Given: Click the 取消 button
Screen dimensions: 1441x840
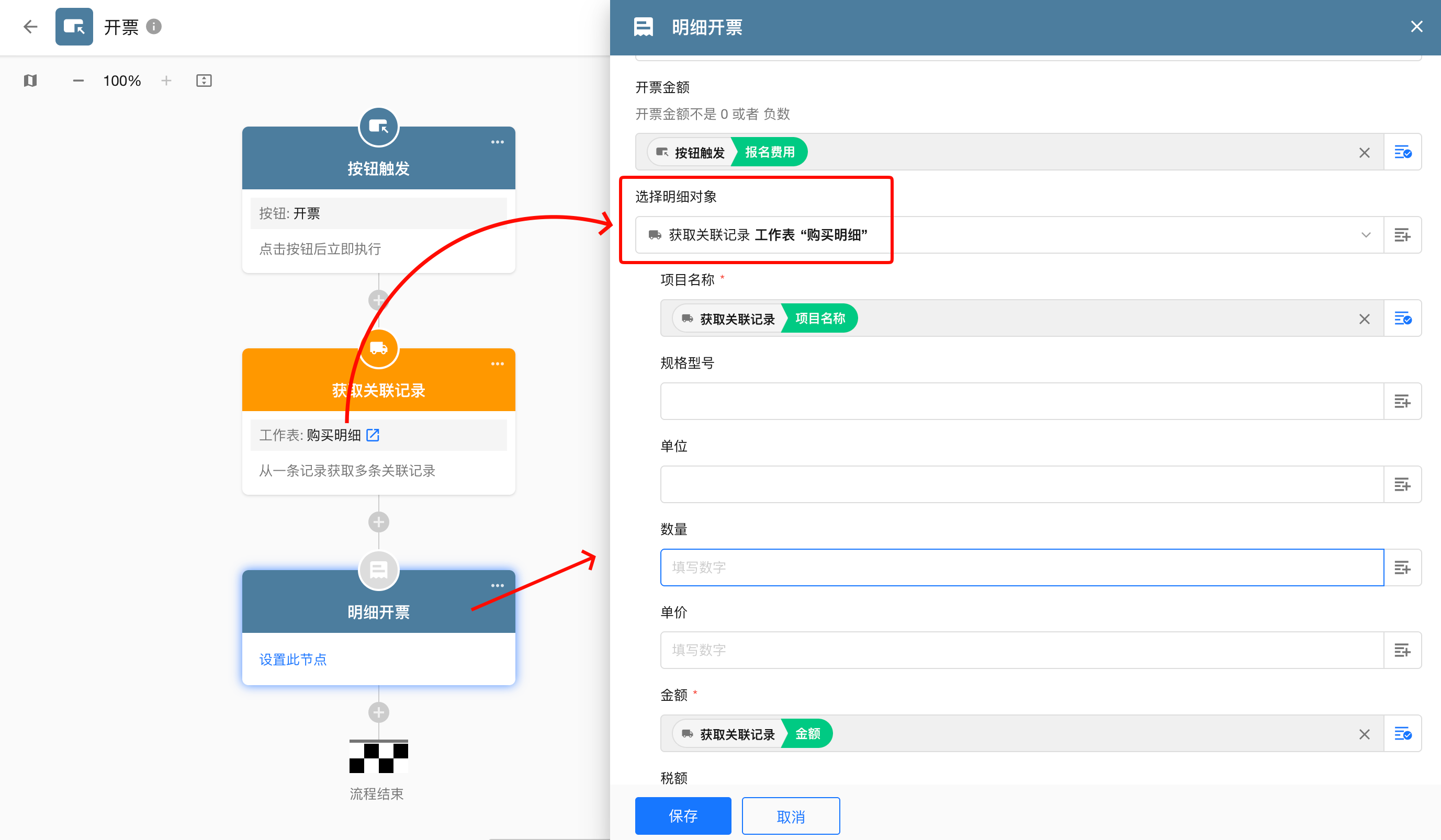Looking at the screenshot, I should [790, 815].
